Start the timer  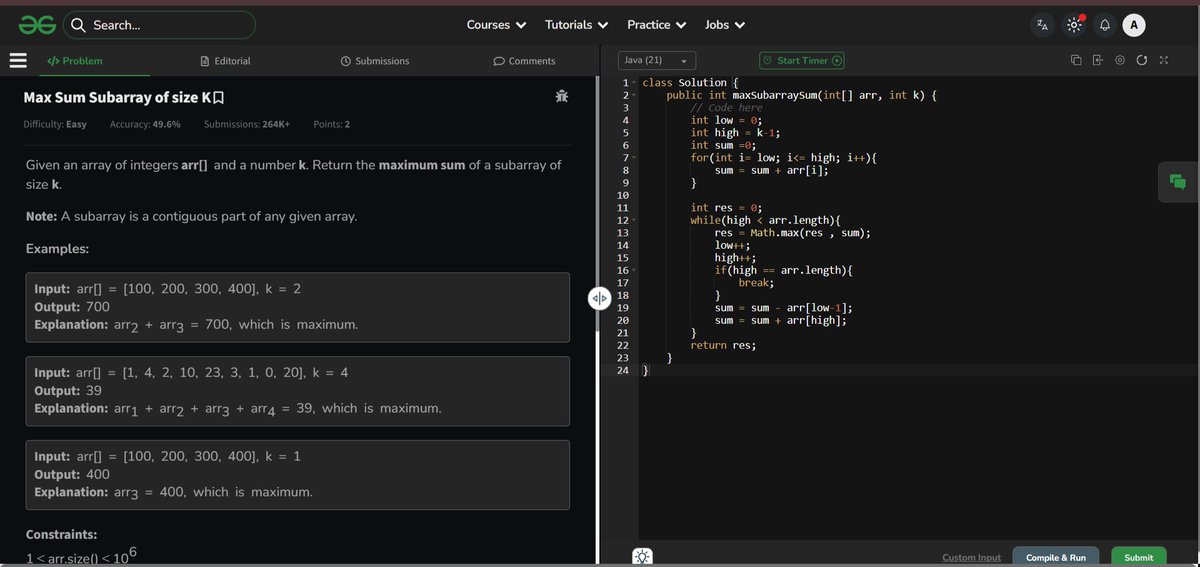click(x=802, y=61)
